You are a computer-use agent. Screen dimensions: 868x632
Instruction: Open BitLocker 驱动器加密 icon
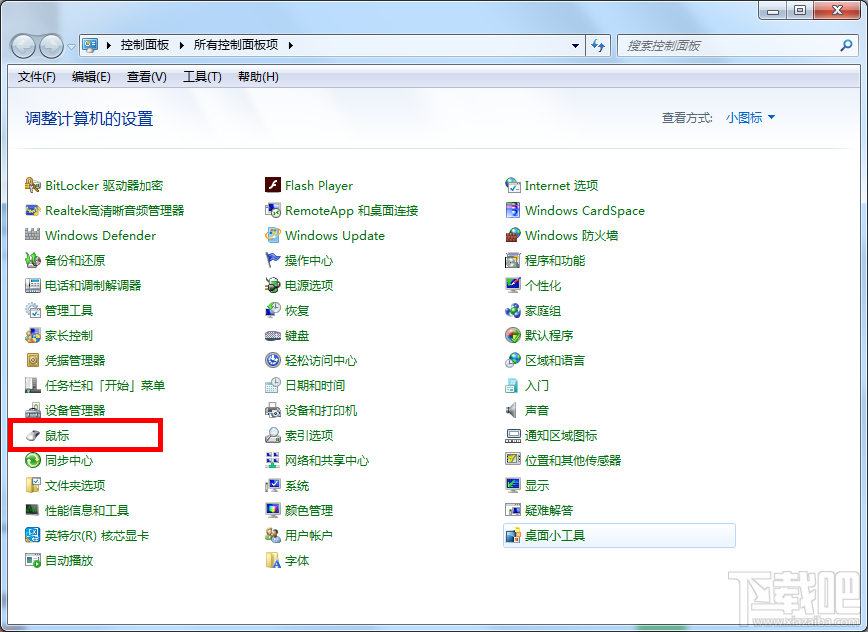click(33, 185)
